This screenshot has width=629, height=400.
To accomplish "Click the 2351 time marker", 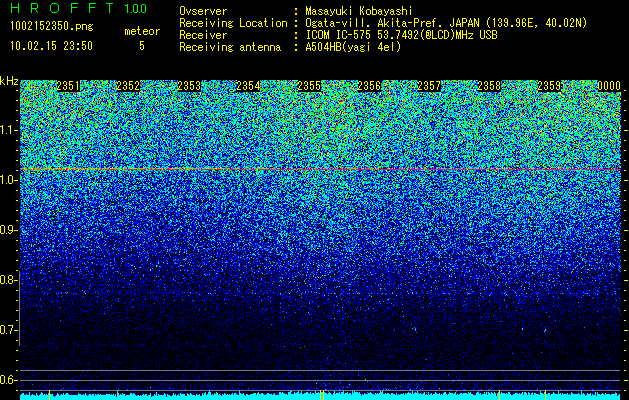I will [x=68, y=86].
